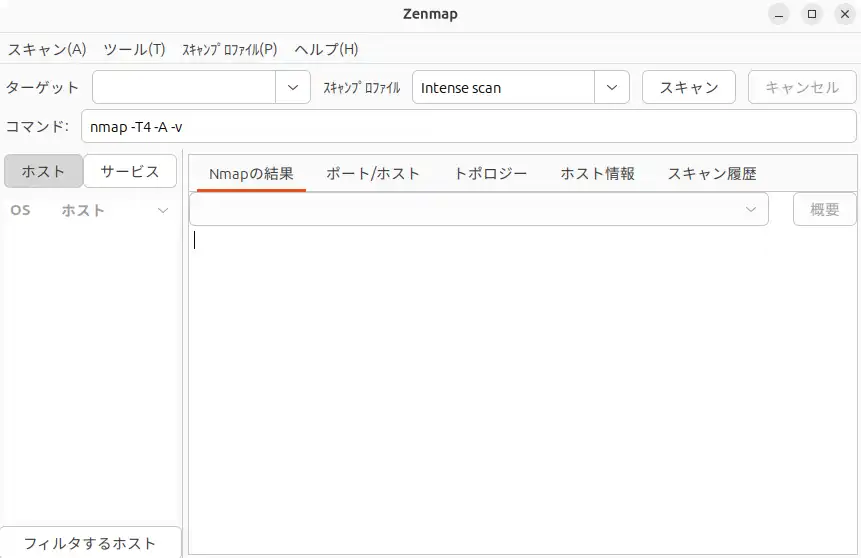Viewport: 861px width, 558px height.
Task: Click the キャンセル button
Action: [x=802, y=87]
